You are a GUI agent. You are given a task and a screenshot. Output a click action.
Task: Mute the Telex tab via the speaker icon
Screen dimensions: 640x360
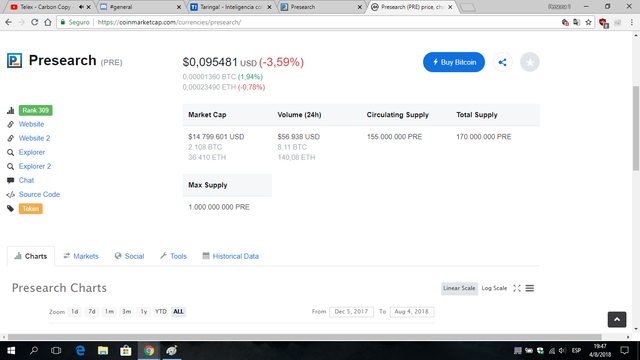81,7
